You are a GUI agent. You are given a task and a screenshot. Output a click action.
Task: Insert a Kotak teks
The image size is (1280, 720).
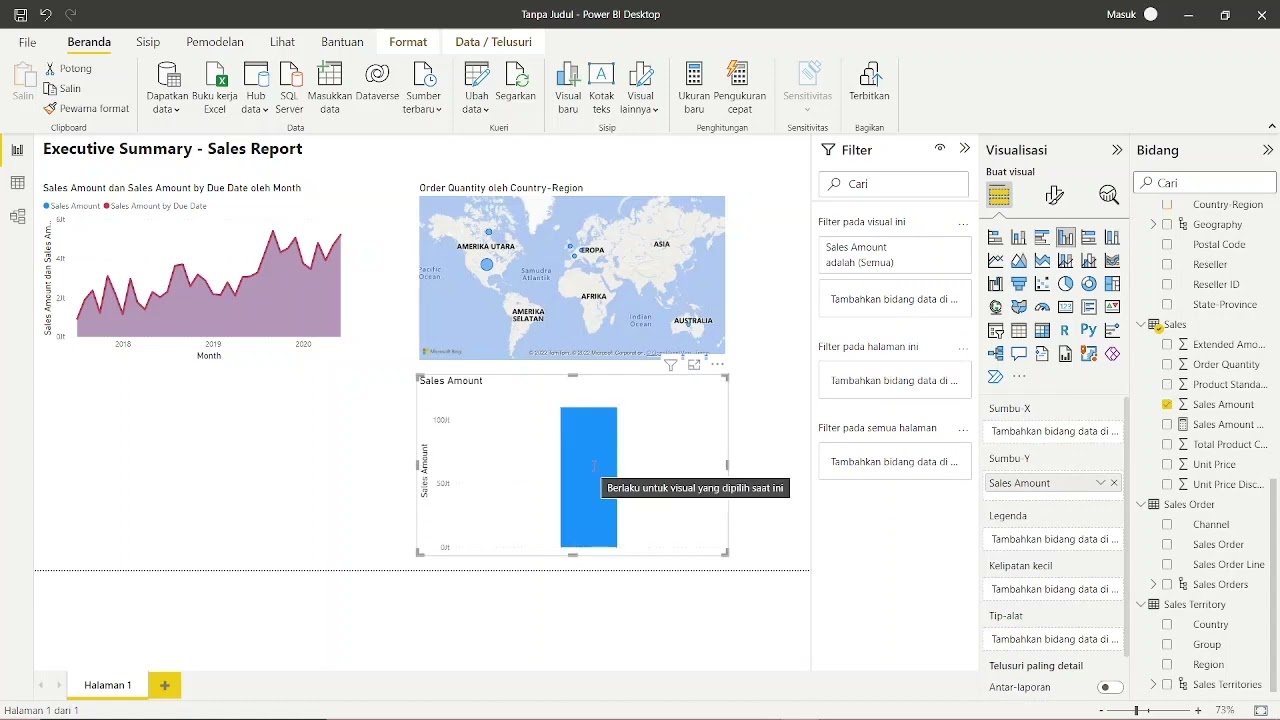coord(601,88)
